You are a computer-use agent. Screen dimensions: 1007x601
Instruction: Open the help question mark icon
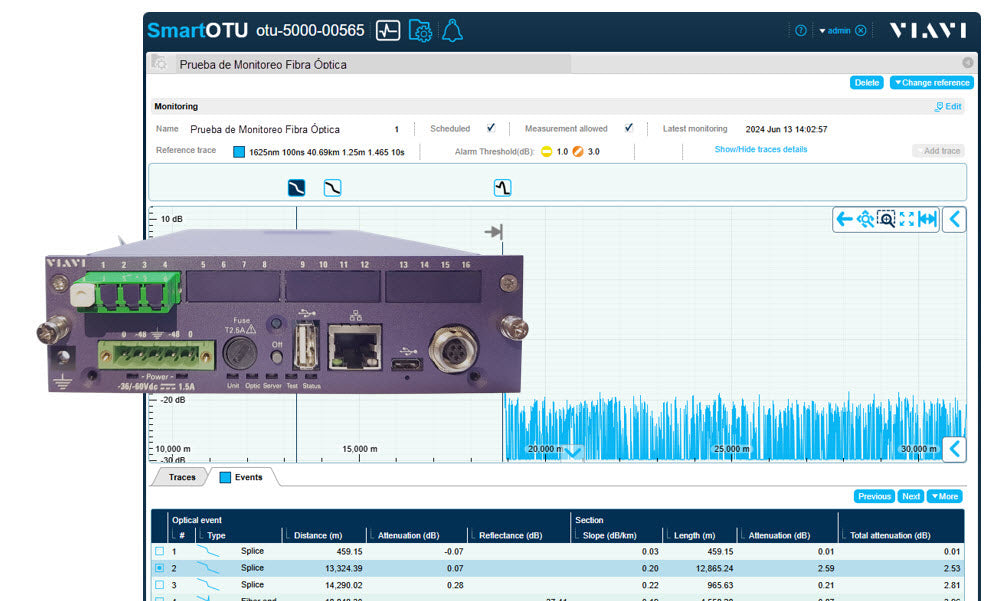click(801, 30)
